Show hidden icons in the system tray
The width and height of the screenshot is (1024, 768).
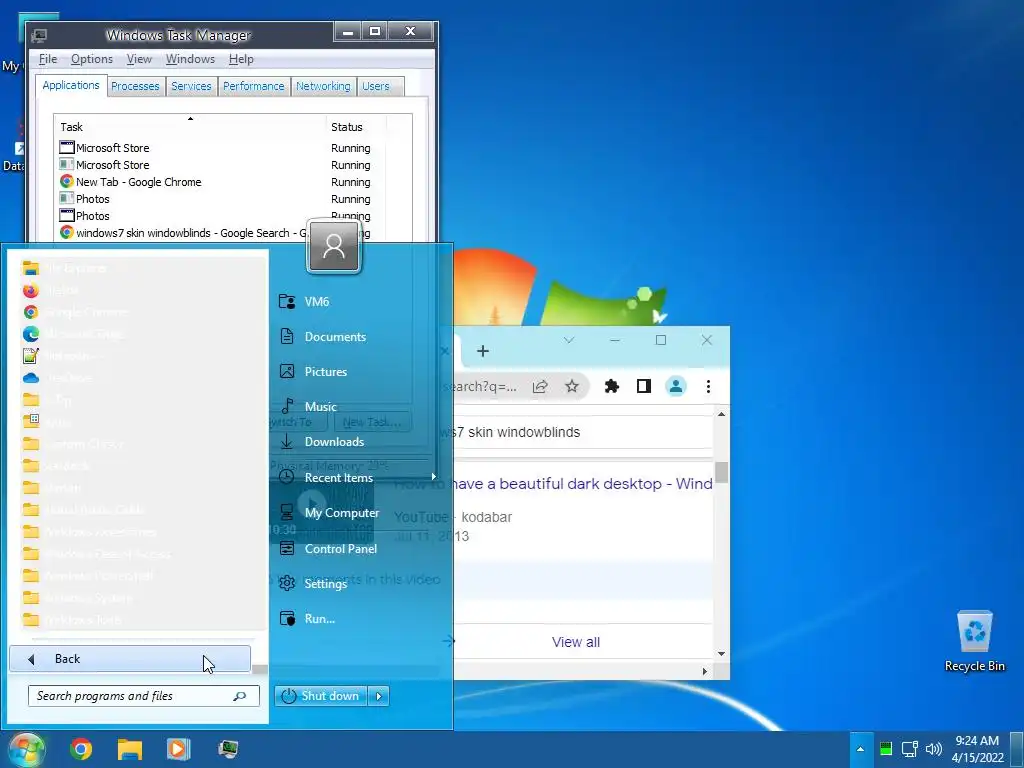(x=860, y=749)
